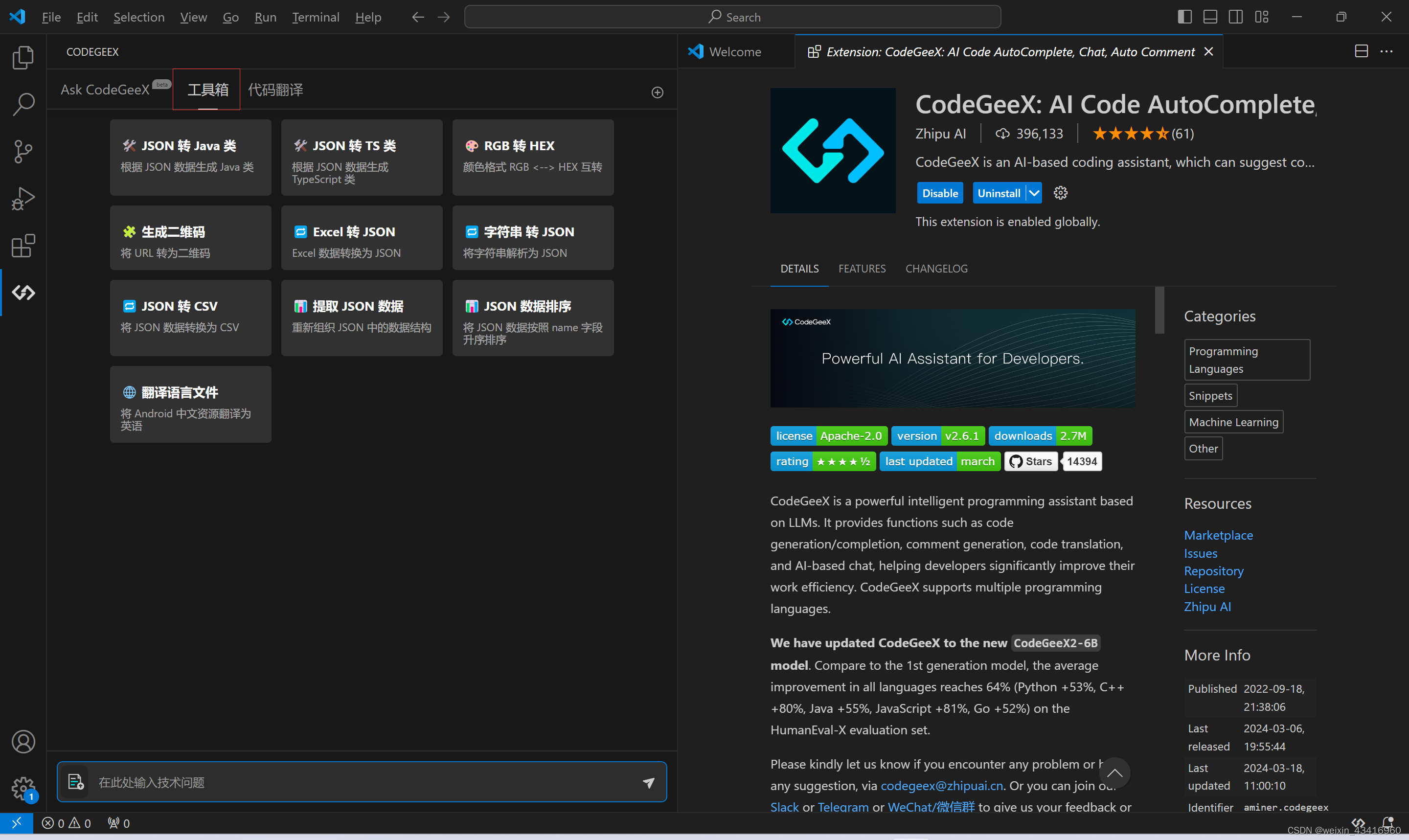Click the Machine Learning category tag

[1233, 422]
